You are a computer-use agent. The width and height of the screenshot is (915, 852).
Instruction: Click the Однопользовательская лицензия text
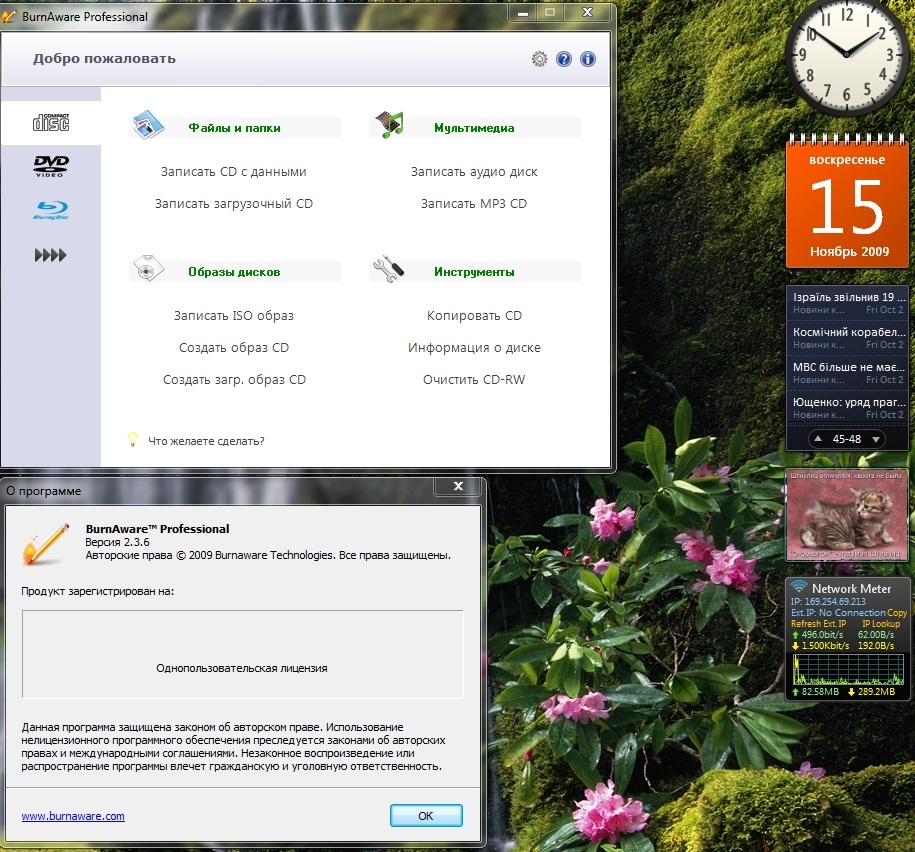click(242, 668)
